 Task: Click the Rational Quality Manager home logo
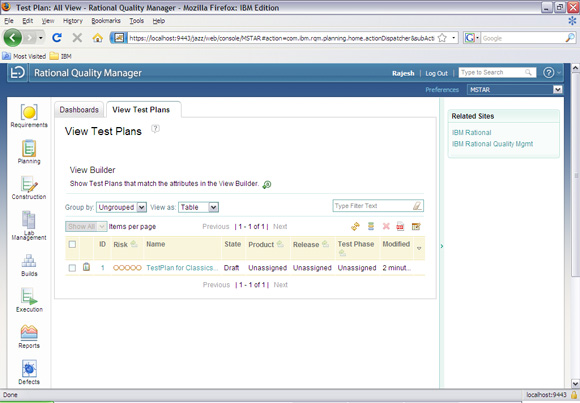17,73
